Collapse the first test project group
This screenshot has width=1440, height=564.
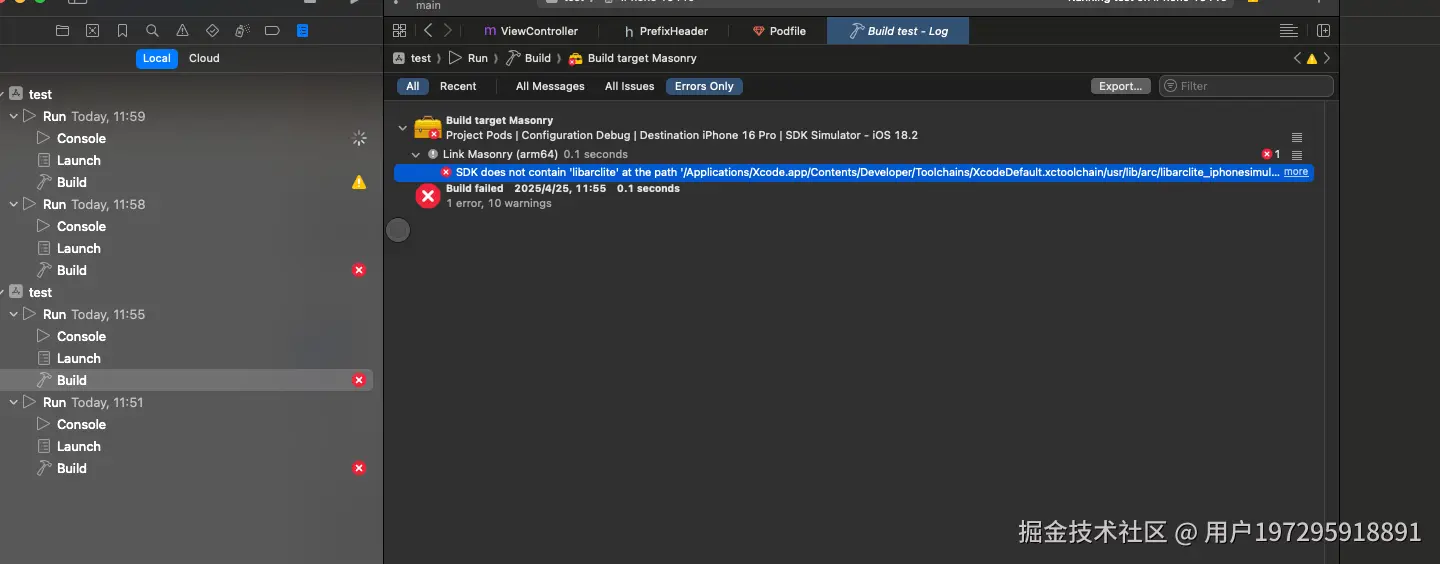[2, 94]
